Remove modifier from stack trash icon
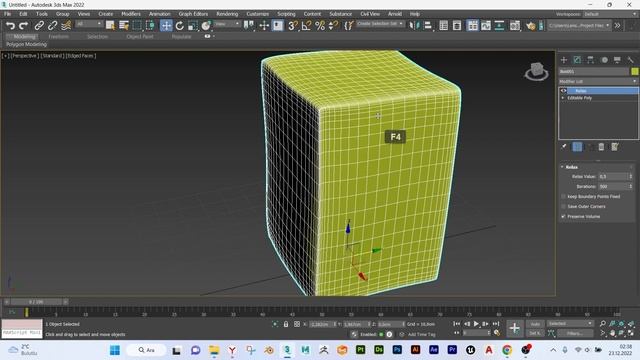 pyautogui.click(x=601, y=147)
